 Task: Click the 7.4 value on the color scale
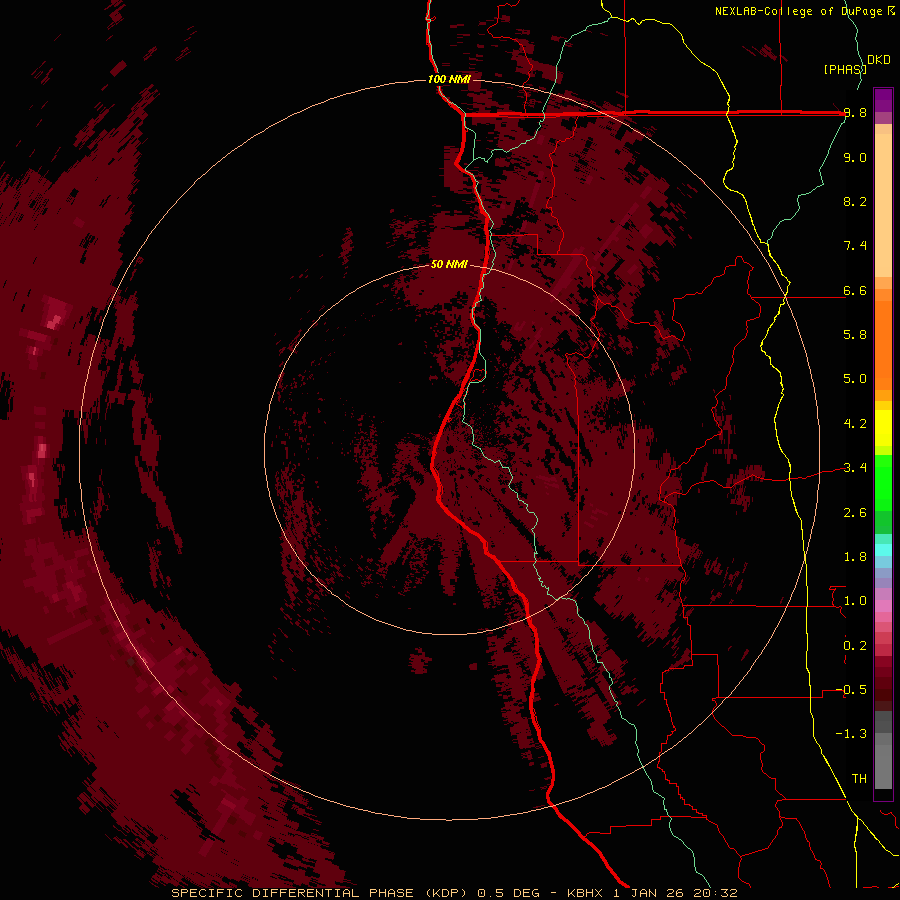855,246
